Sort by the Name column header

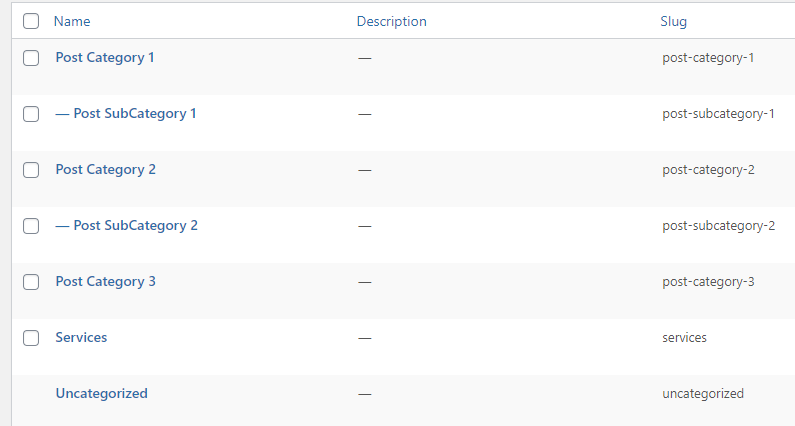pos(71,21)
